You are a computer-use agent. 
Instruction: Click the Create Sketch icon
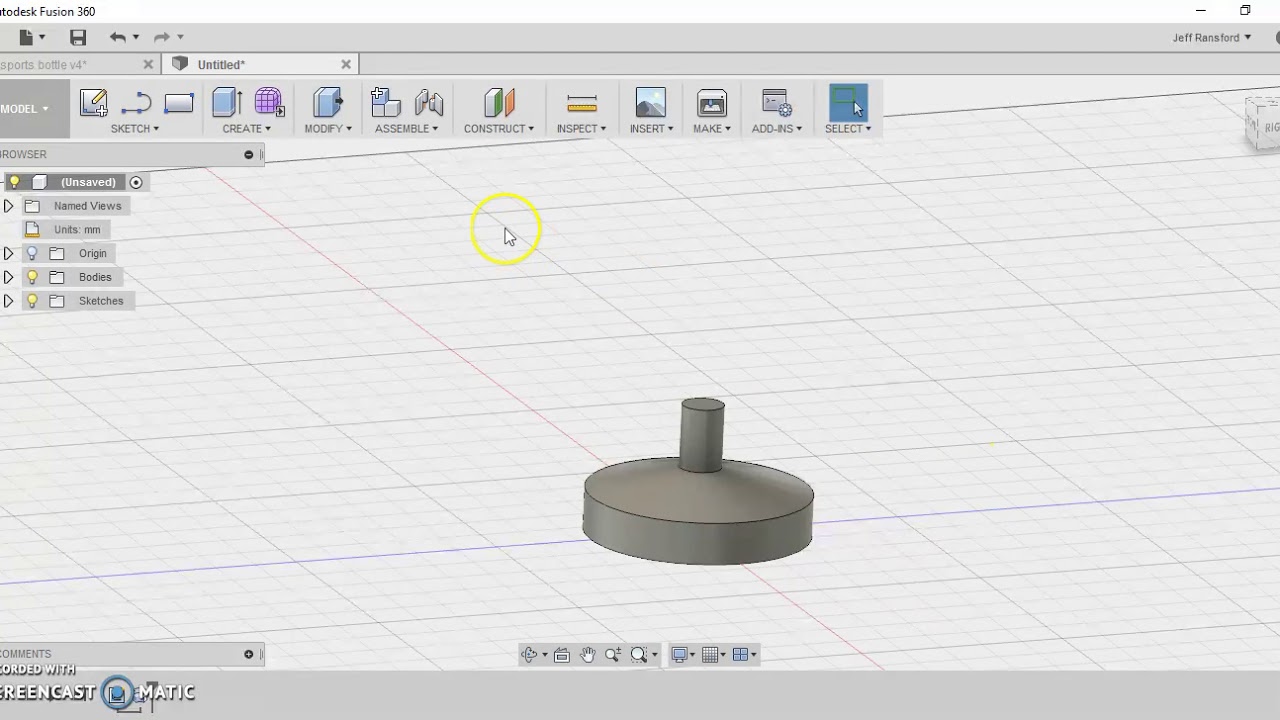(x=94, y=103)
